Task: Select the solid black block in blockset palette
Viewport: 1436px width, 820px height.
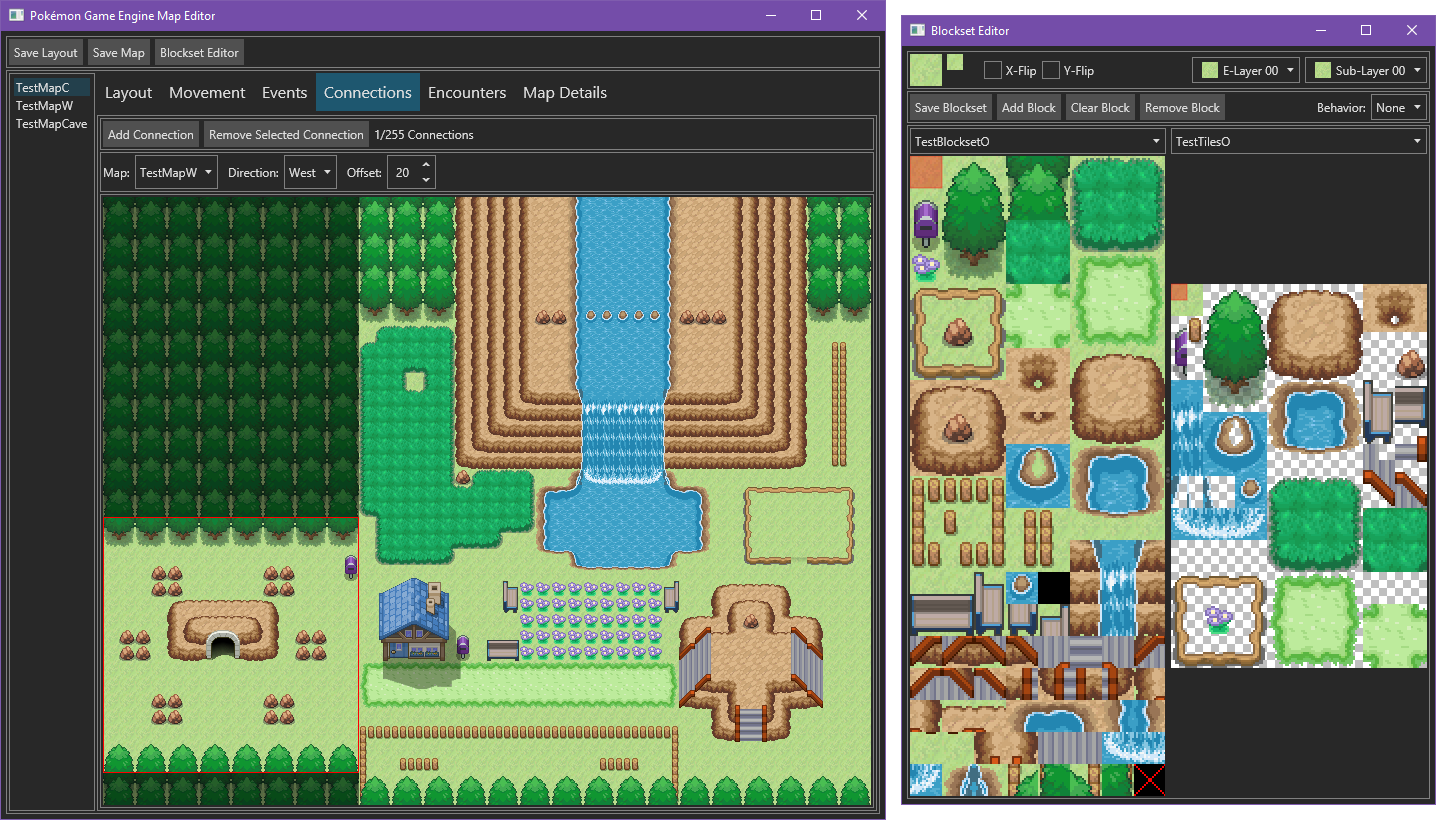Action: tap(1053, 587)
